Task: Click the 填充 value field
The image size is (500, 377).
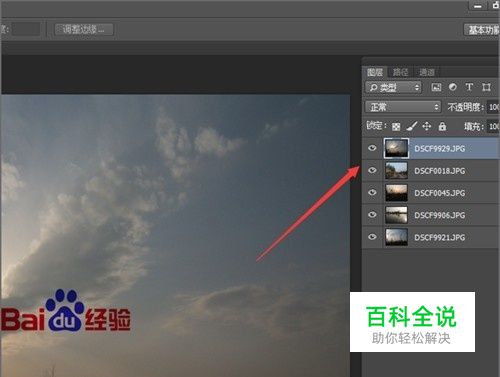Action: pos(493,126)
